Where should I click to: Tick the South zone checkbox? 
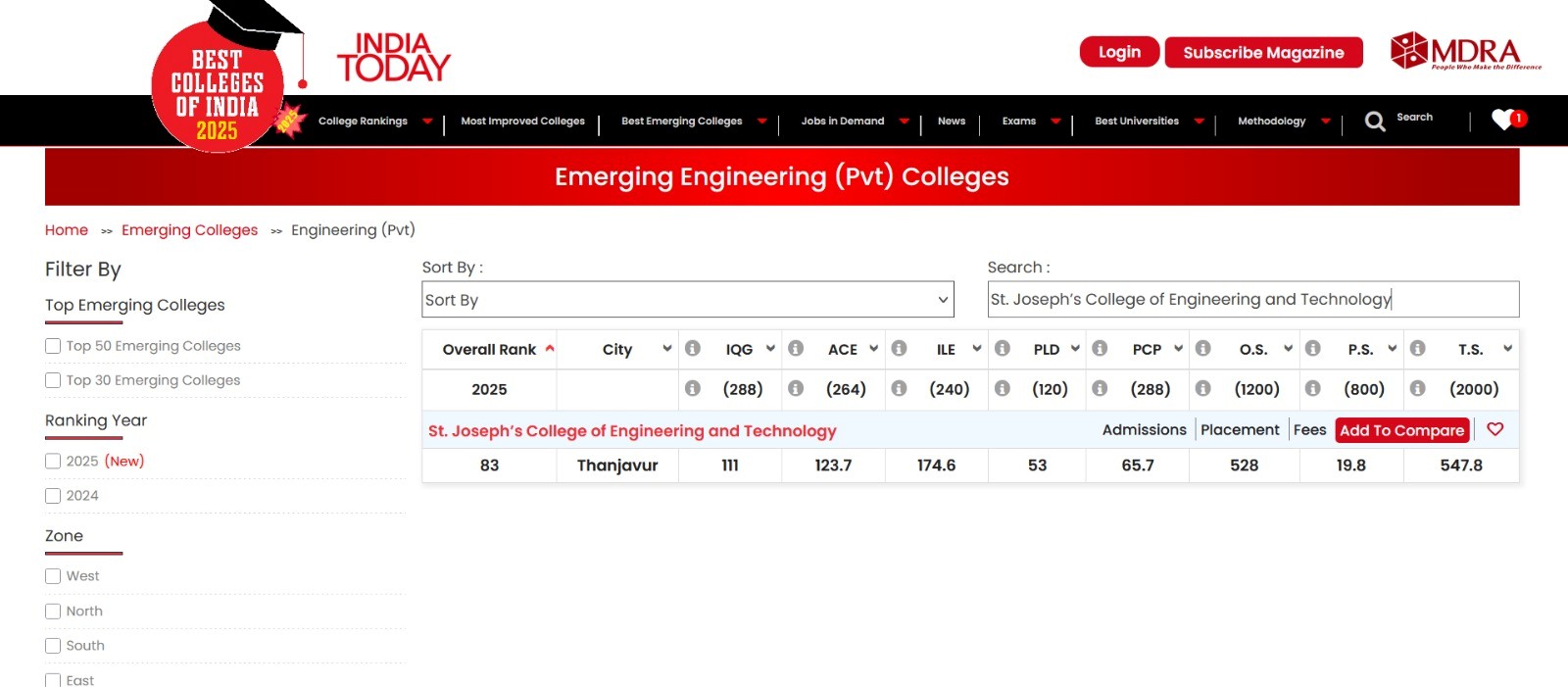pyautogui.click(x=53, y=646)
